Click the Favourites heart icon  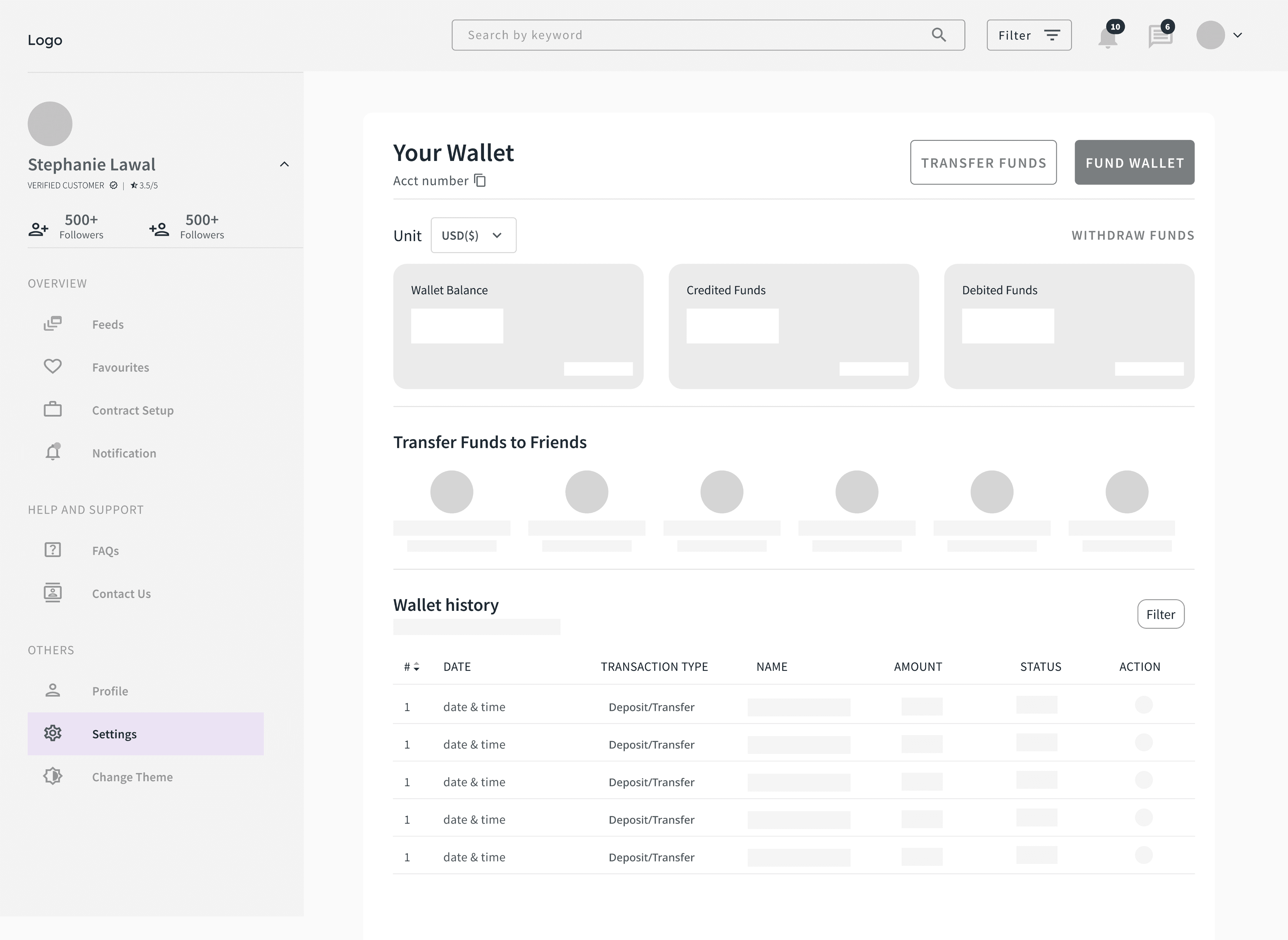53,367
